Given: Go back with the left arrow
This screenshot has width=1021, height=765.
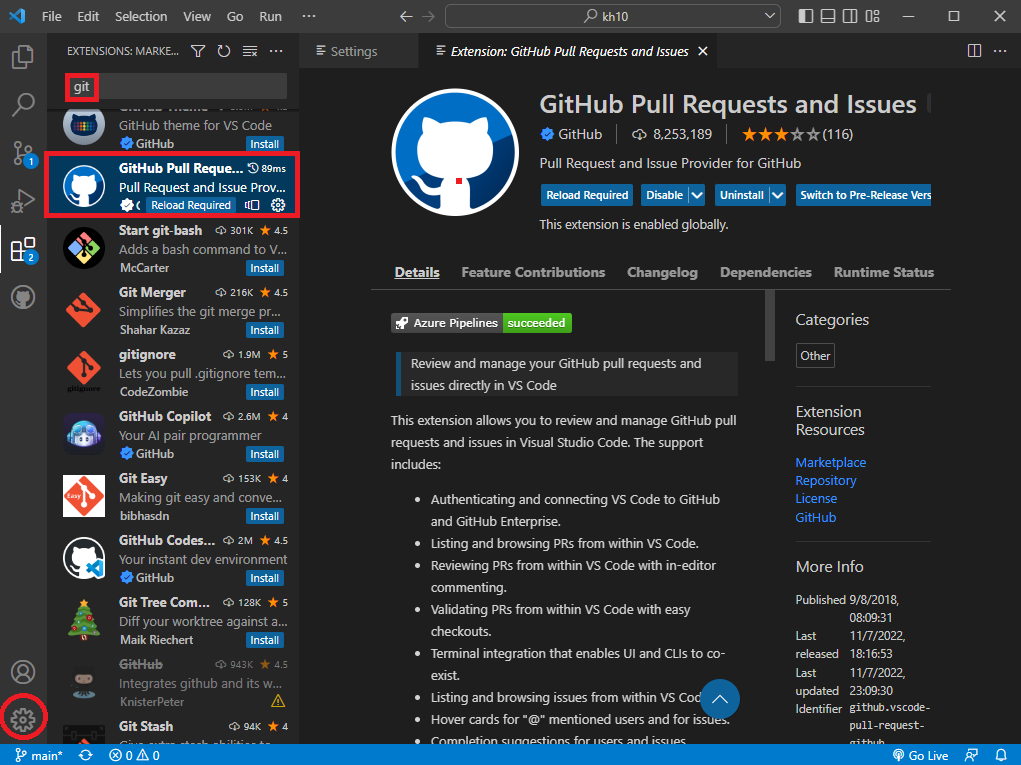Looking at the screenshot, I should tap(406, 16).
